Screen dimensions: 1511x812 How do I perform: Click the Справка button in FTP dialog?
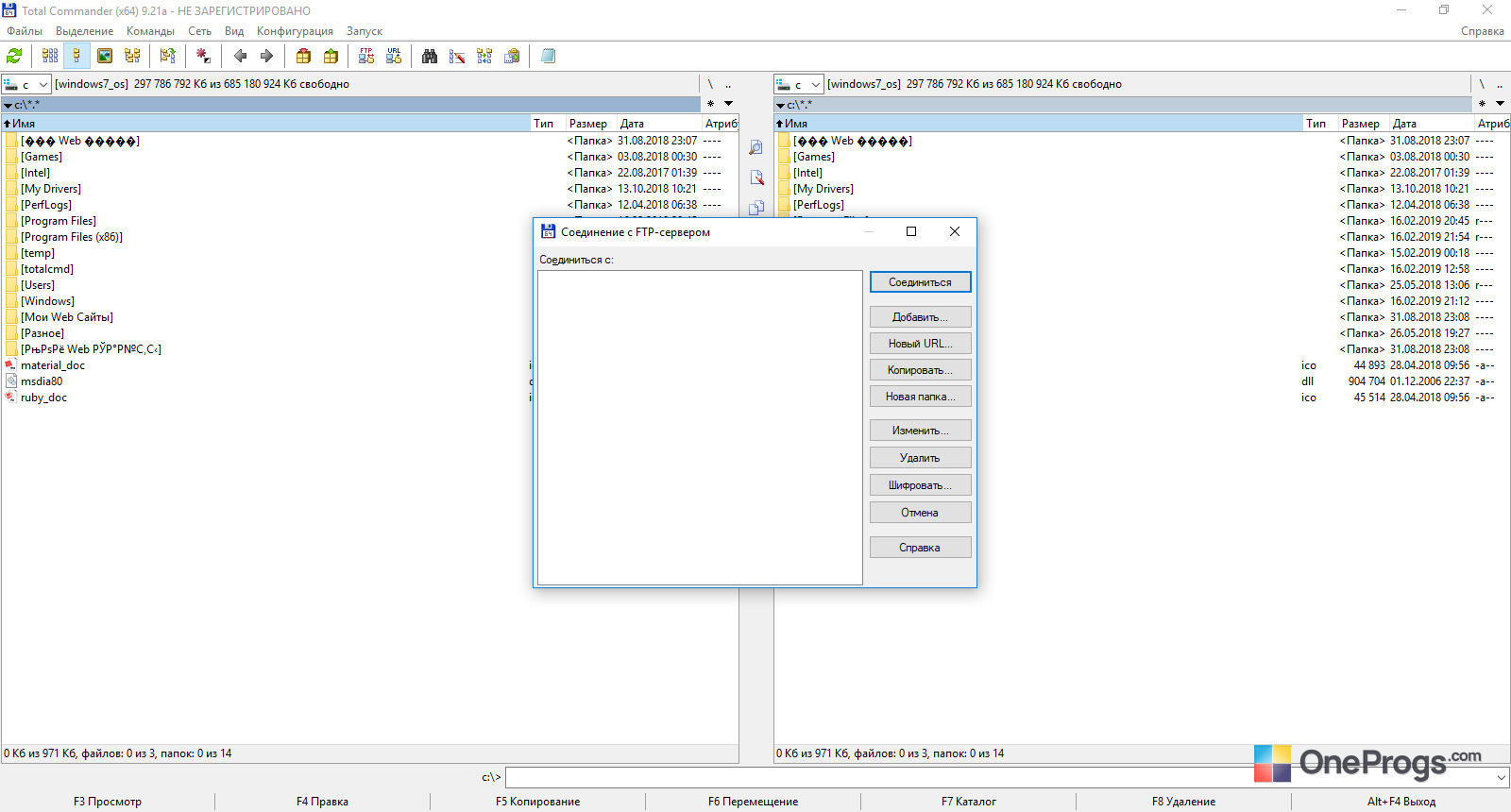(920, 548)
